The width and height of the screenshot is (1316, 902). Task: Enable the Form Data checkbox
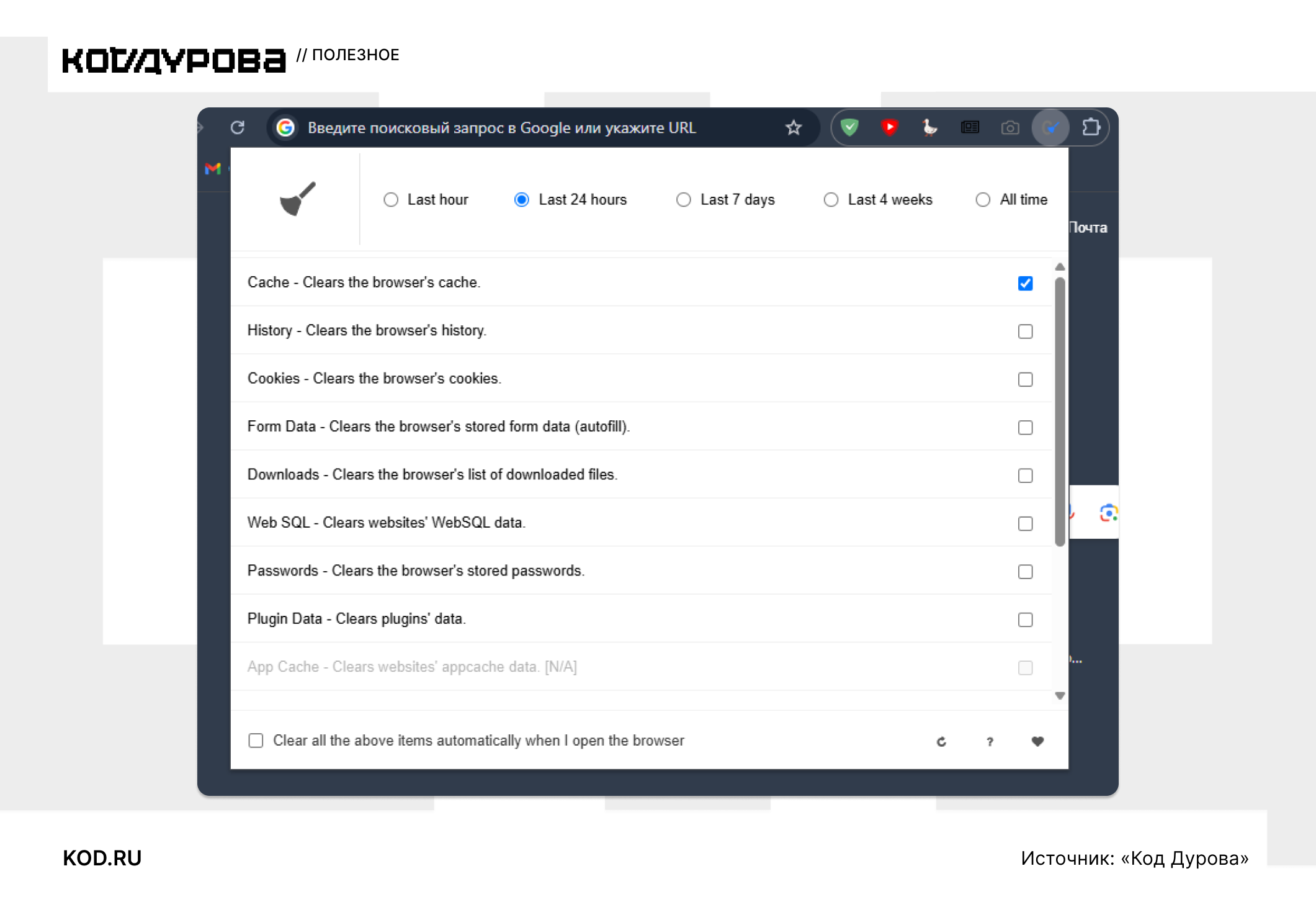click(x=1025, y=428)
